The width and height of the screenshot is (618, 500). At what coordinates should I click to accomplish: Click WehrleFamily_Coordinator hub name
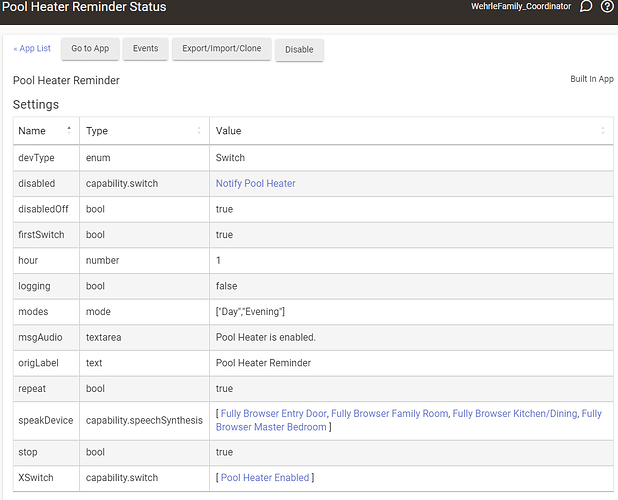click(x=521, y=6)
